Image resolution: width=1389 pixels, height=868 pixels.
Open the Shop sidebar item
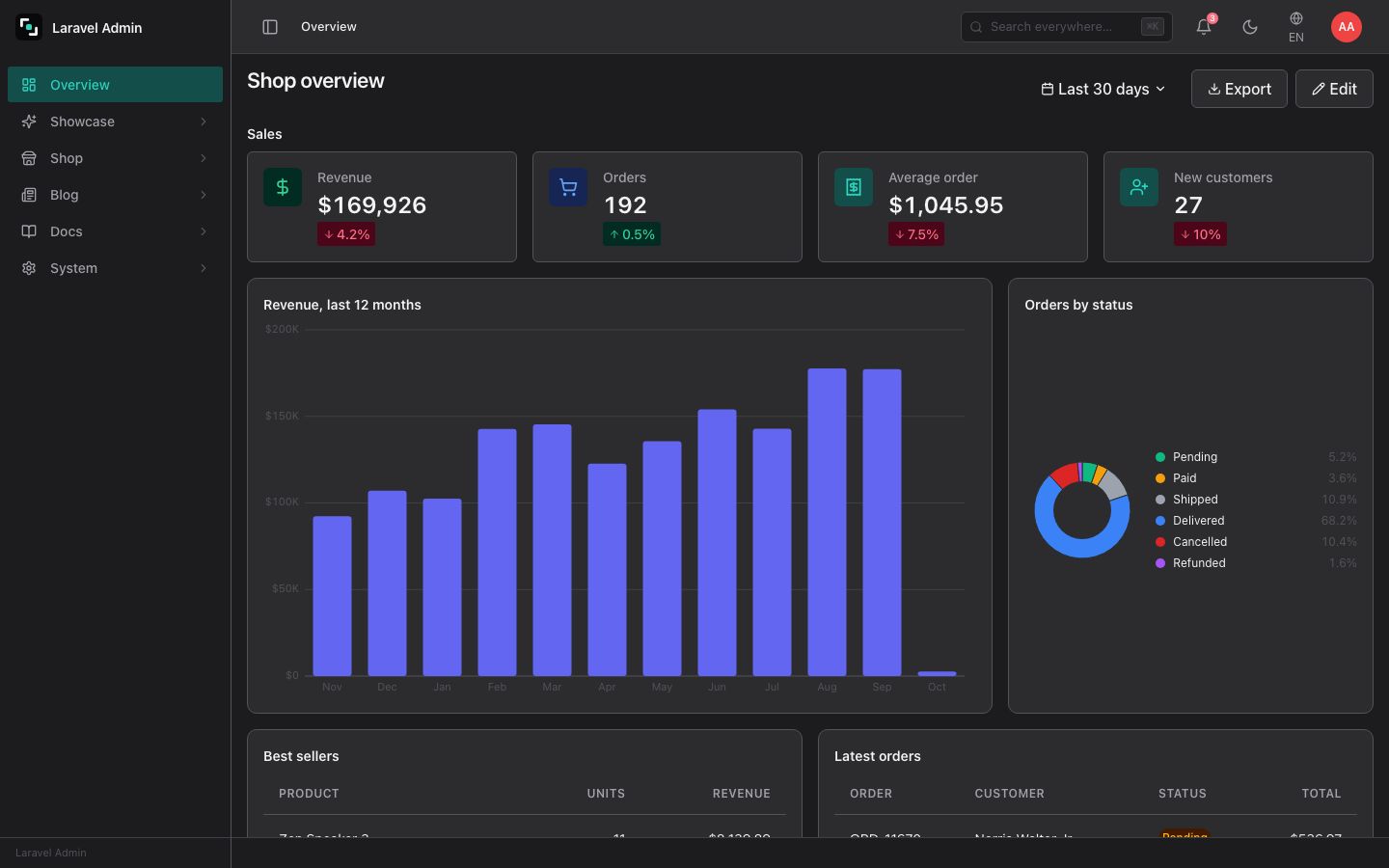pyautogui.click(x=115, y=158)
